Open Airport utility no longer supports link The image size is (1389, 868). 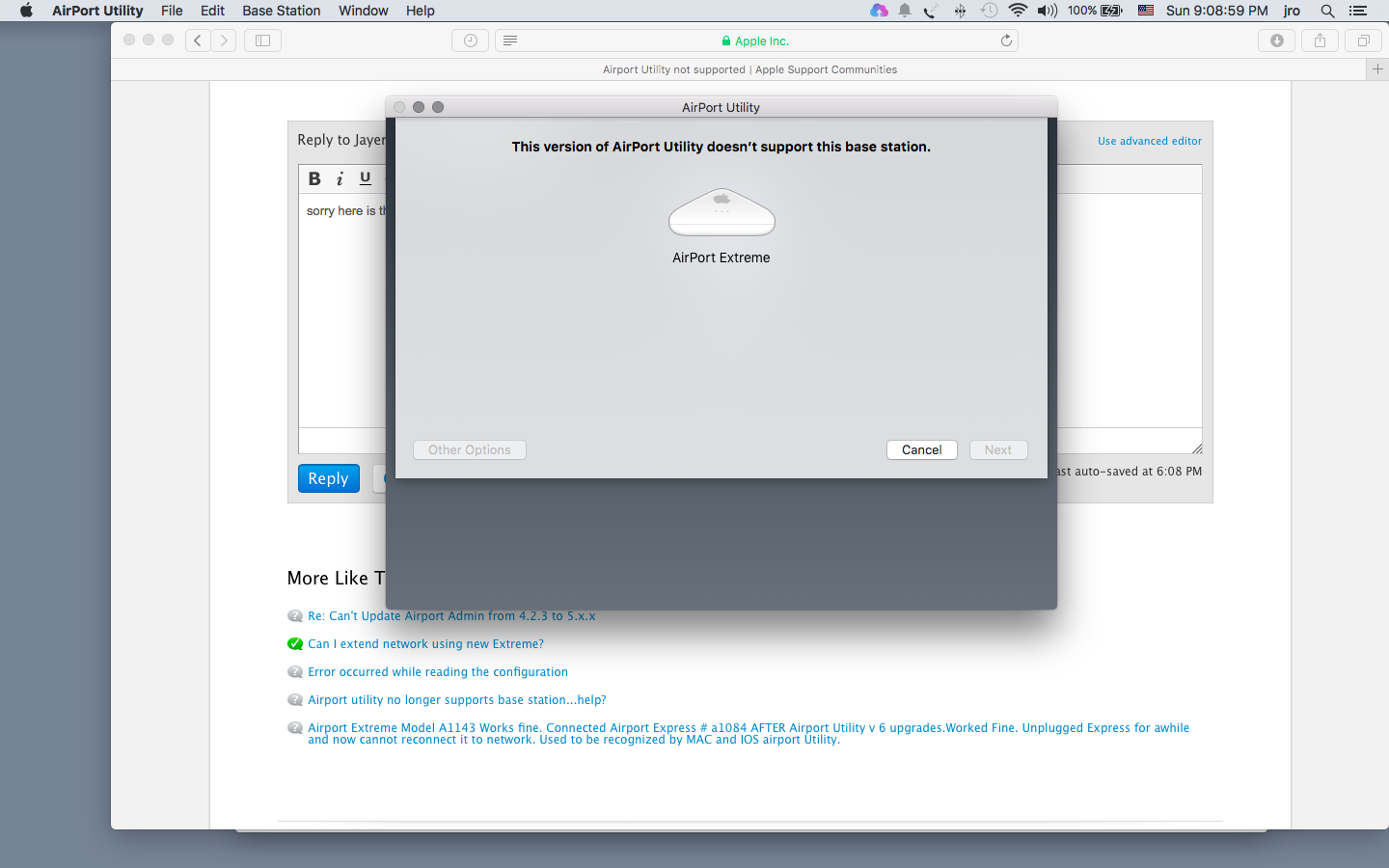457,700
